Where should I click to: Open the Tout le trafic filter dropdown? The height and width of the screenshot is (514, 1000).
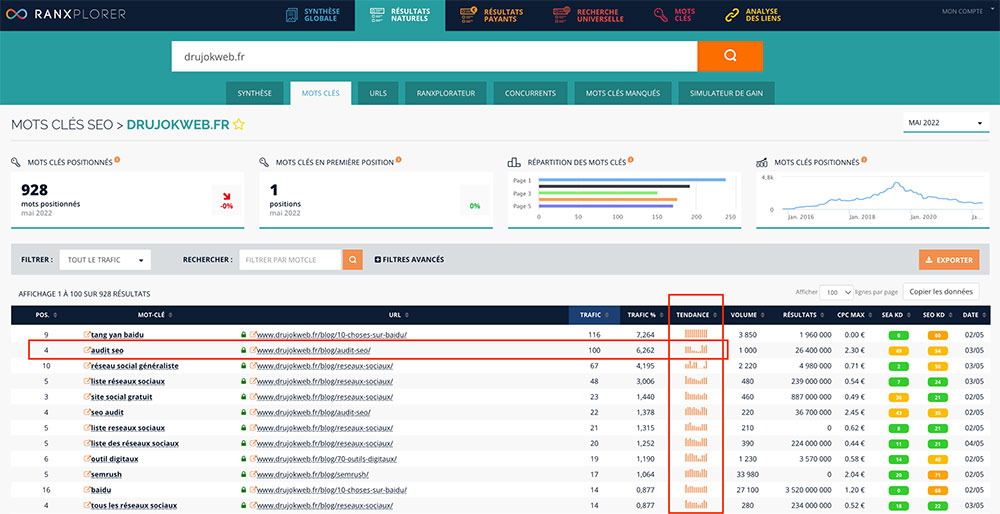105,260
